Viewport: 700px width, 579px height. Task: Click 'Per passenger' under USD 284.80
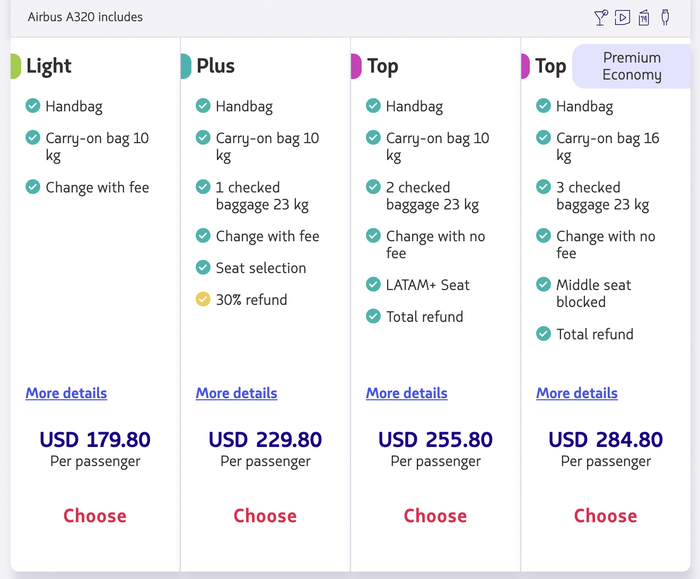click(606, 461)
